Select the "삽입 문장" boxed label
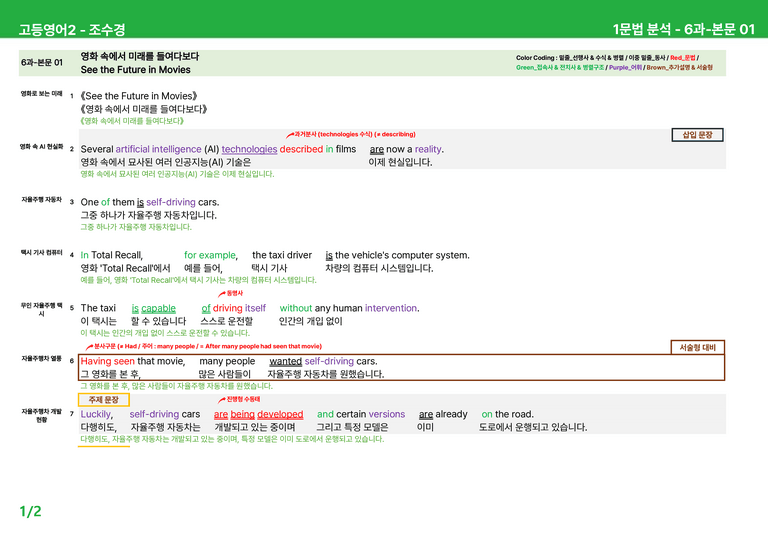Screen dimensions: 768x543 click(697, 135)
